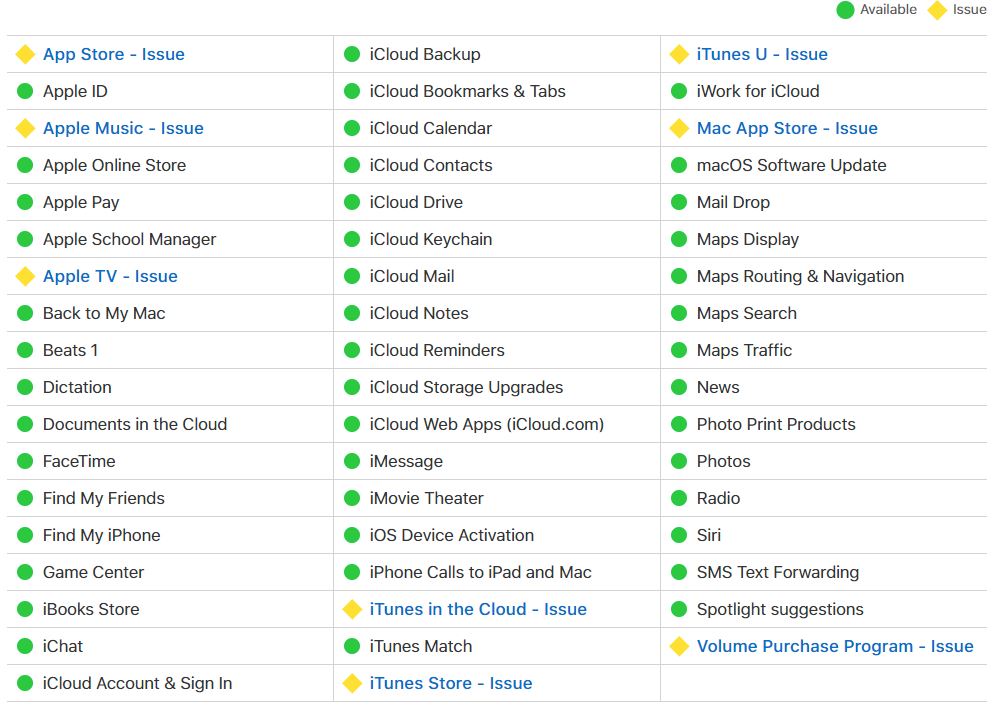Select the iCloud Reminders text
The width and height of the screenshot is (1000, 705).
pyautogui.click(x=437, y=350)
